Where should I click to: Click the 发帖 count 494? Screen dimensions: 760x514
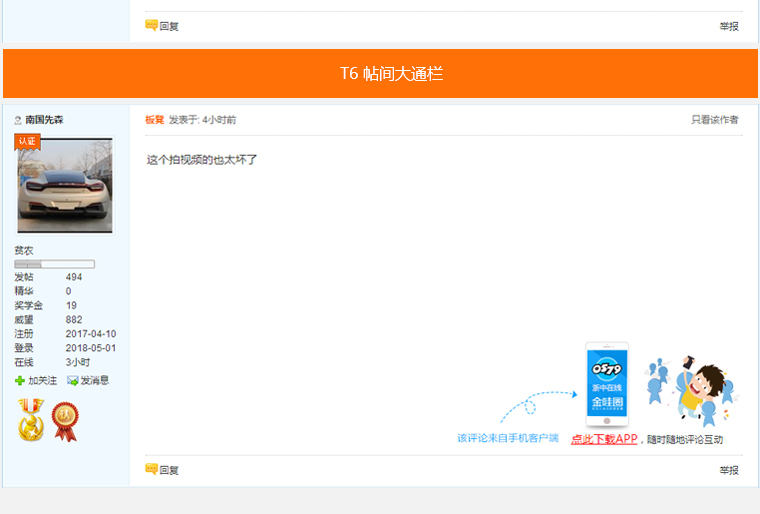point(74,277)
